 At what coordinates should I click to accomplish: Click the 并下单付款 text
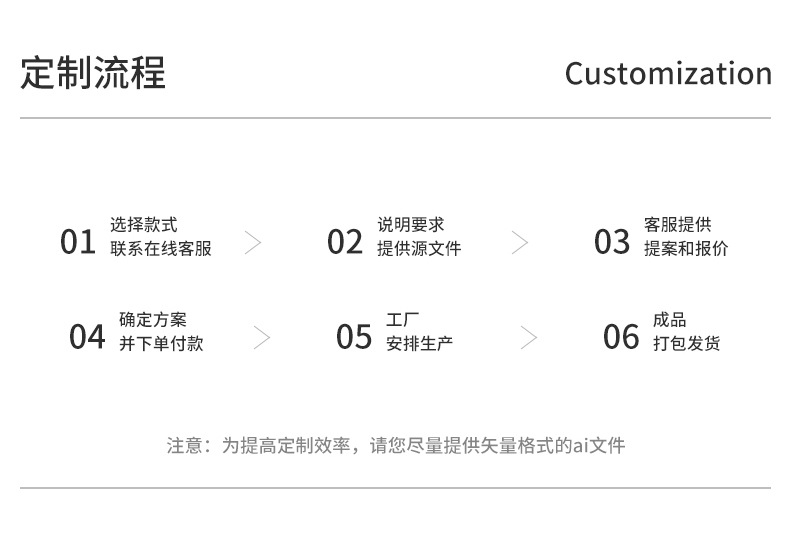click(x=161, y=344)
